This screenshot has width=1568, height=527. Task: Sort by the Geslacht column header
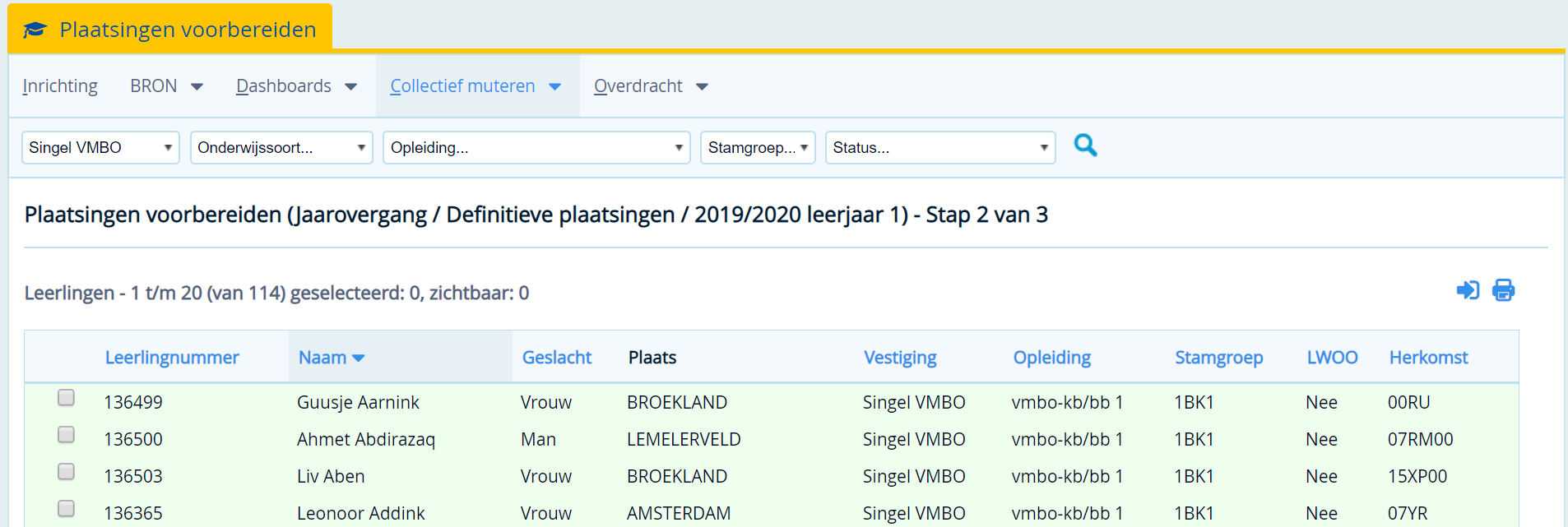pyautogui.click(x=557, y=358)
